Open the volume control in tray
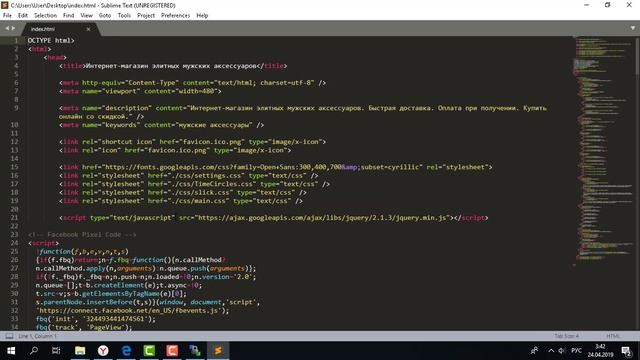Screen dimensions: 640x360 pos(562,351)
